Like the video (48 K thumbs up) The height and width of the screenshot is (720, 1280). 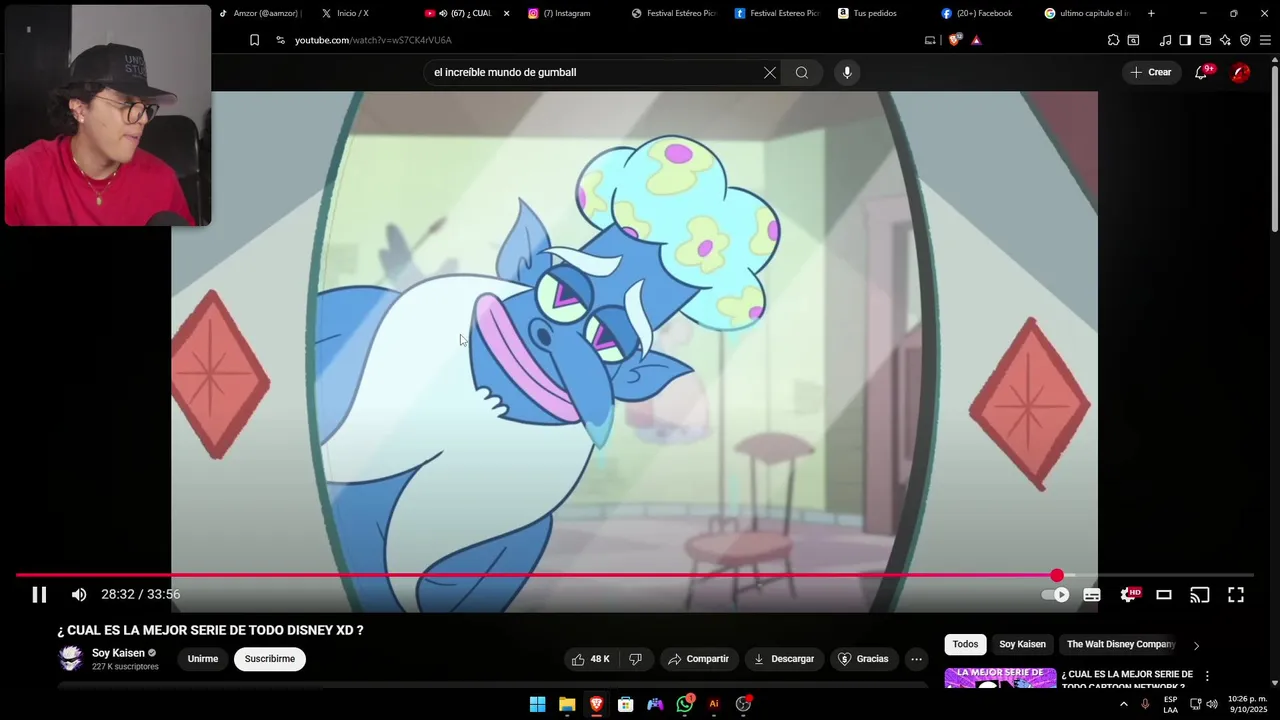pyautogui.click(x=590, y=659)
